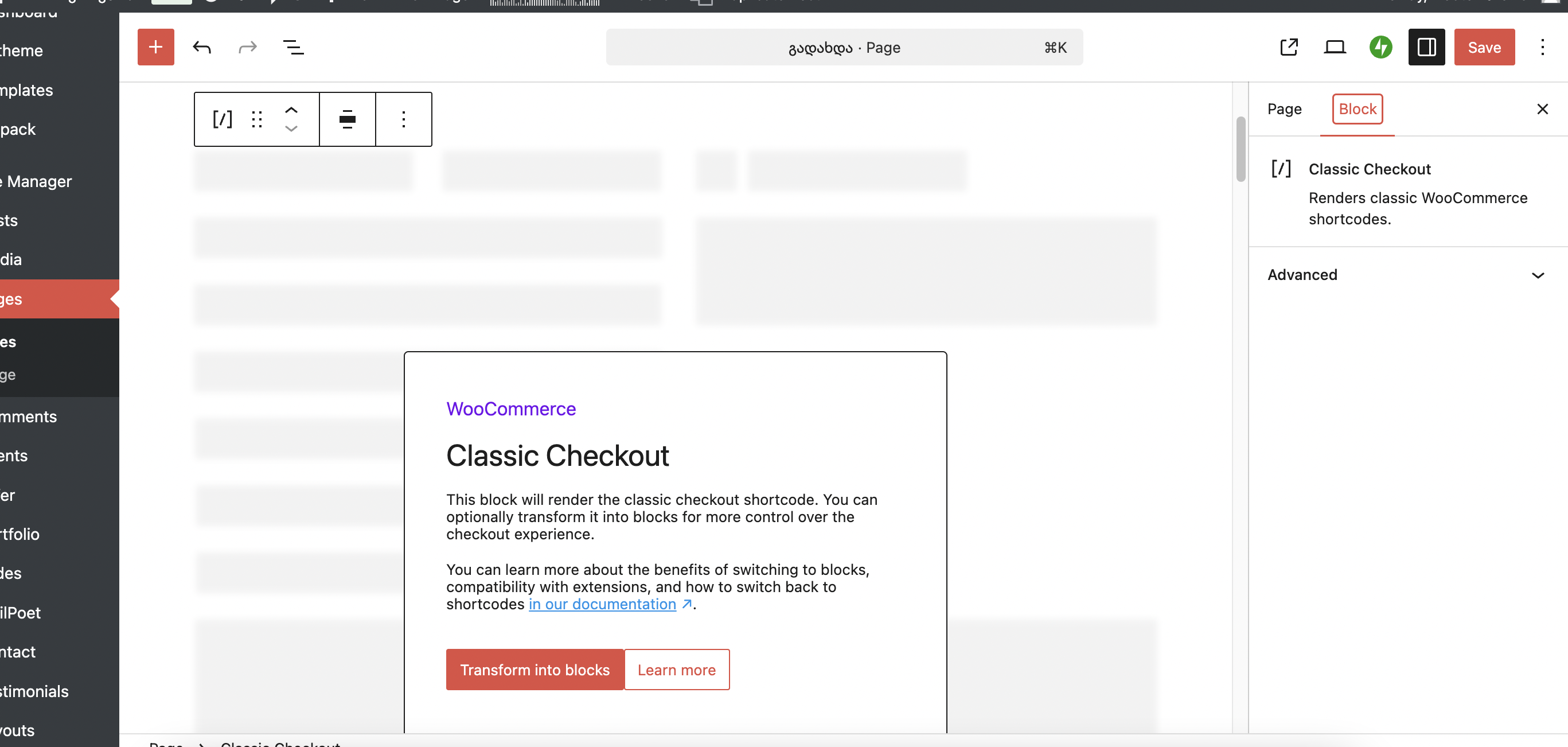
Task: Switch to the Page tab
Action: coord(1284,109)
